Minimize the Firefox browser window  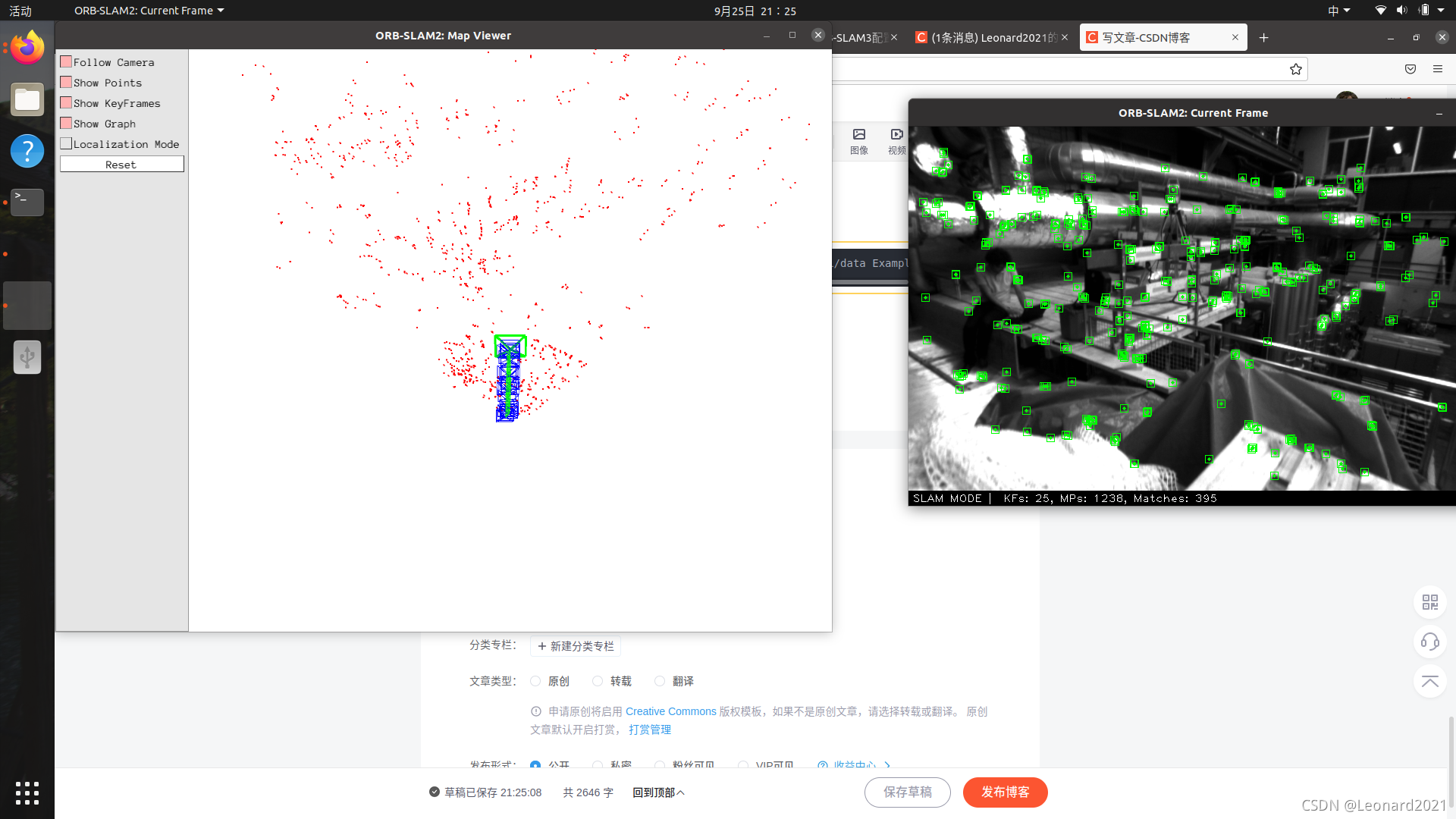[x=1391, y=38]
